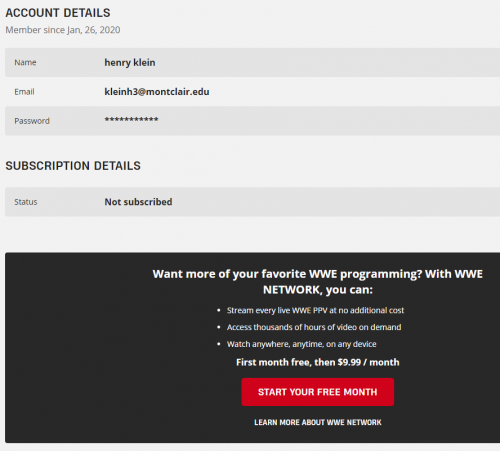The width and height of the screenshot is (500, 451).
Task: Click the Email field label
Action: (x=24, y=92)
